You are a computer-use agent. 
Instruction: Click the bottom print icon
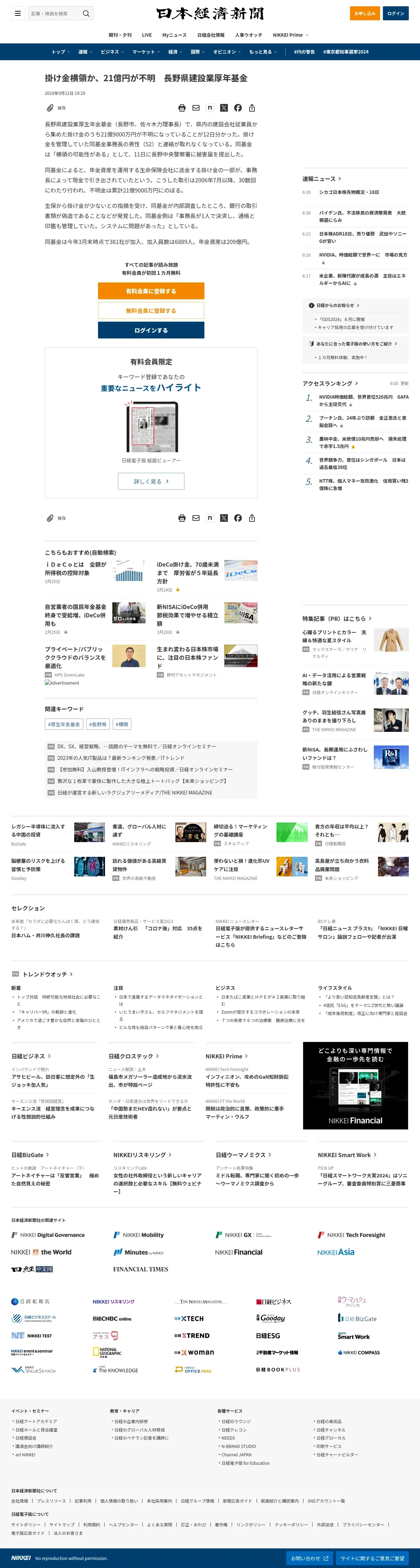(x=182, y=518)
